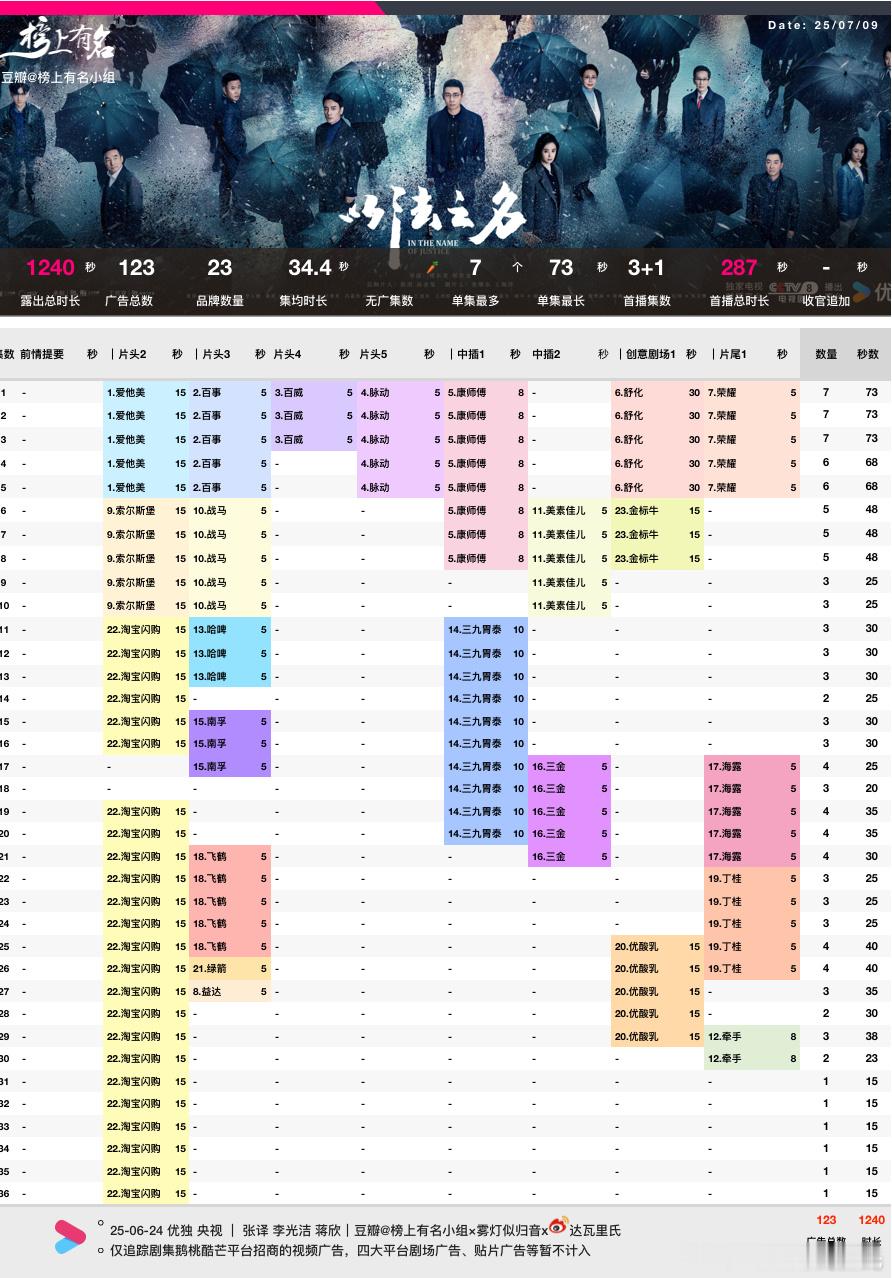The height and width of the screenshot is (1278, 892).
Task: Click the 22.淘宝闪购 cell in episode 36 row
Action: pos(146,1194)
